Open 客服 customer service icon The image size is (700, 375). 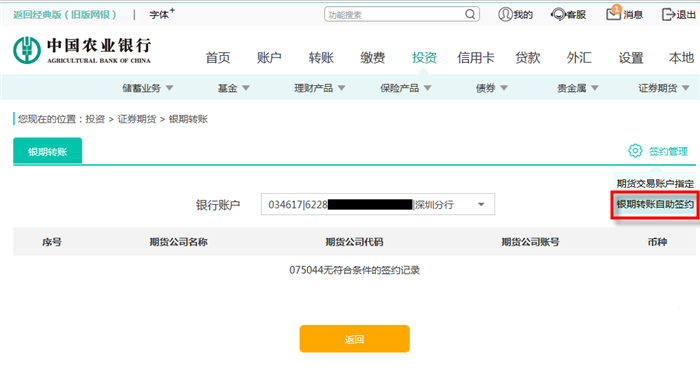[x=558, y=14]
